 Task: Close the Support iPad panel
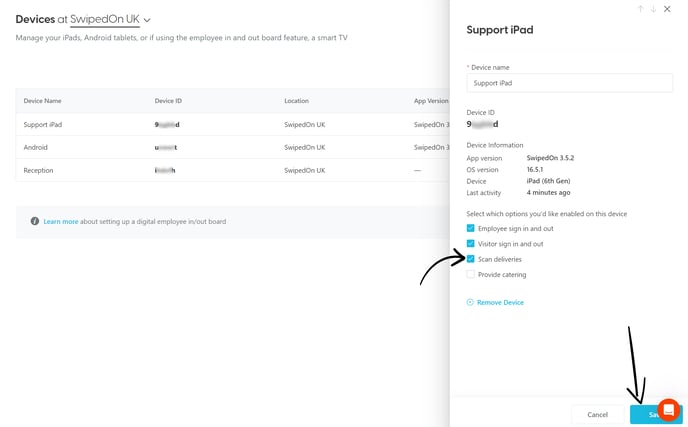coord(667,9)
